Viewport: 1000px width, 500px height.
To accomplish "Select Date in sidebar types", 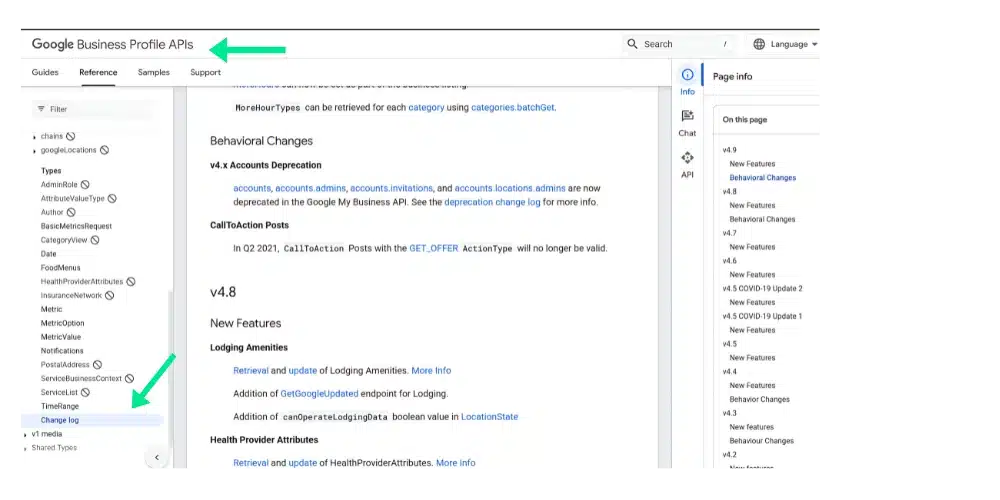I will tap(48, 254).
